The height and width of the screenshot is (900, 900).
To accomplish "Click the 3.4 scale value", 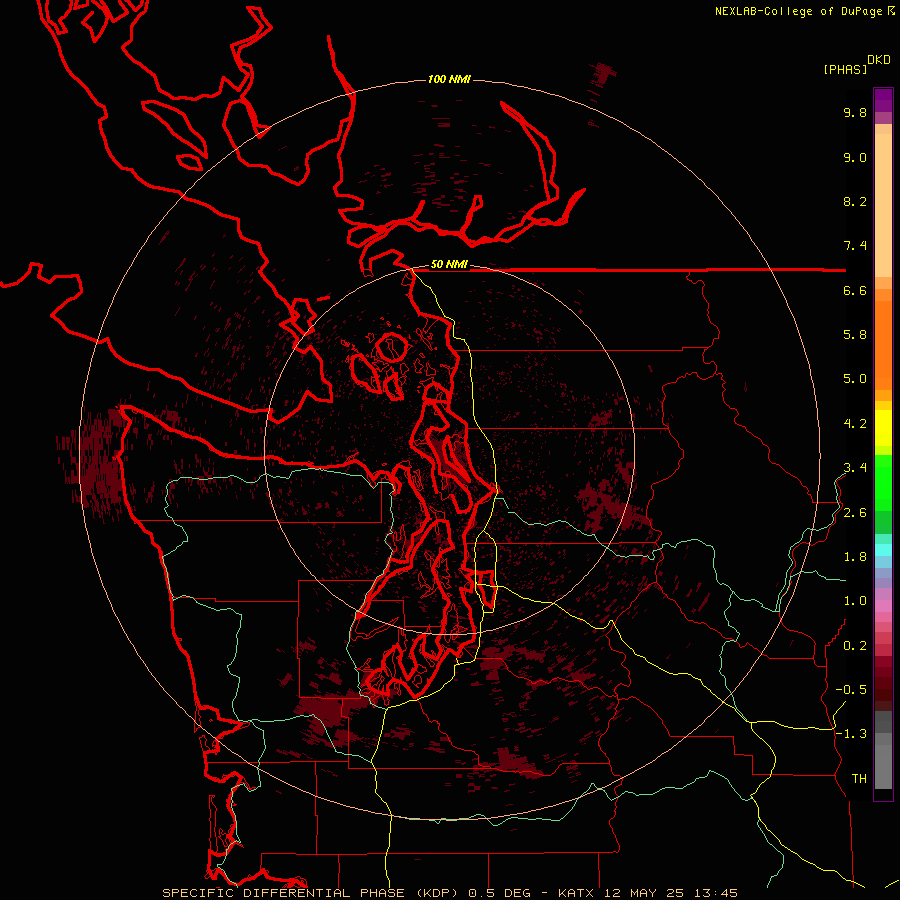I will click(x=855, y=468).
